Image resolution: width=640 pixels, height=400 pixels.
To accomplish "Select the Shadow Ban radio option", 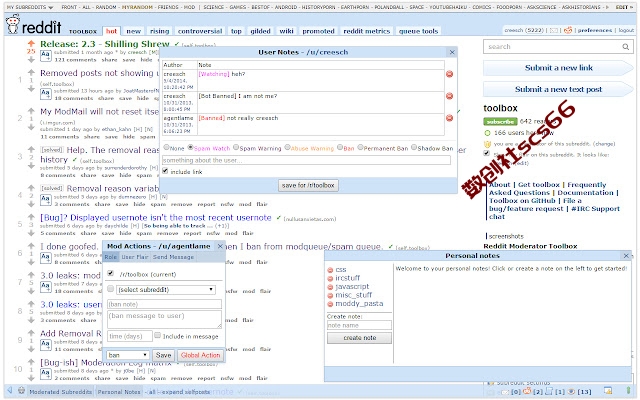I will (414, 147).
